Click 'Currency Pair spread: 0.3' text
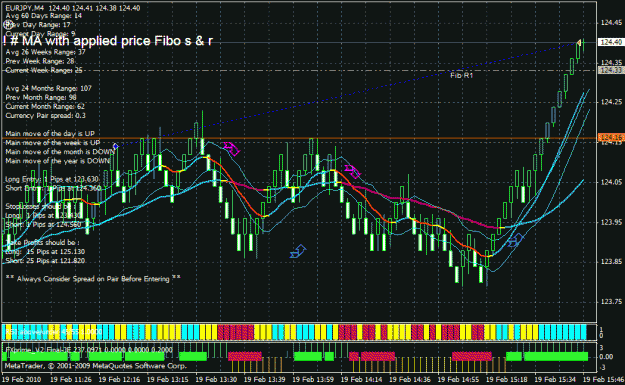The height and width of the screenshot is (385, 625). [45, 116]
